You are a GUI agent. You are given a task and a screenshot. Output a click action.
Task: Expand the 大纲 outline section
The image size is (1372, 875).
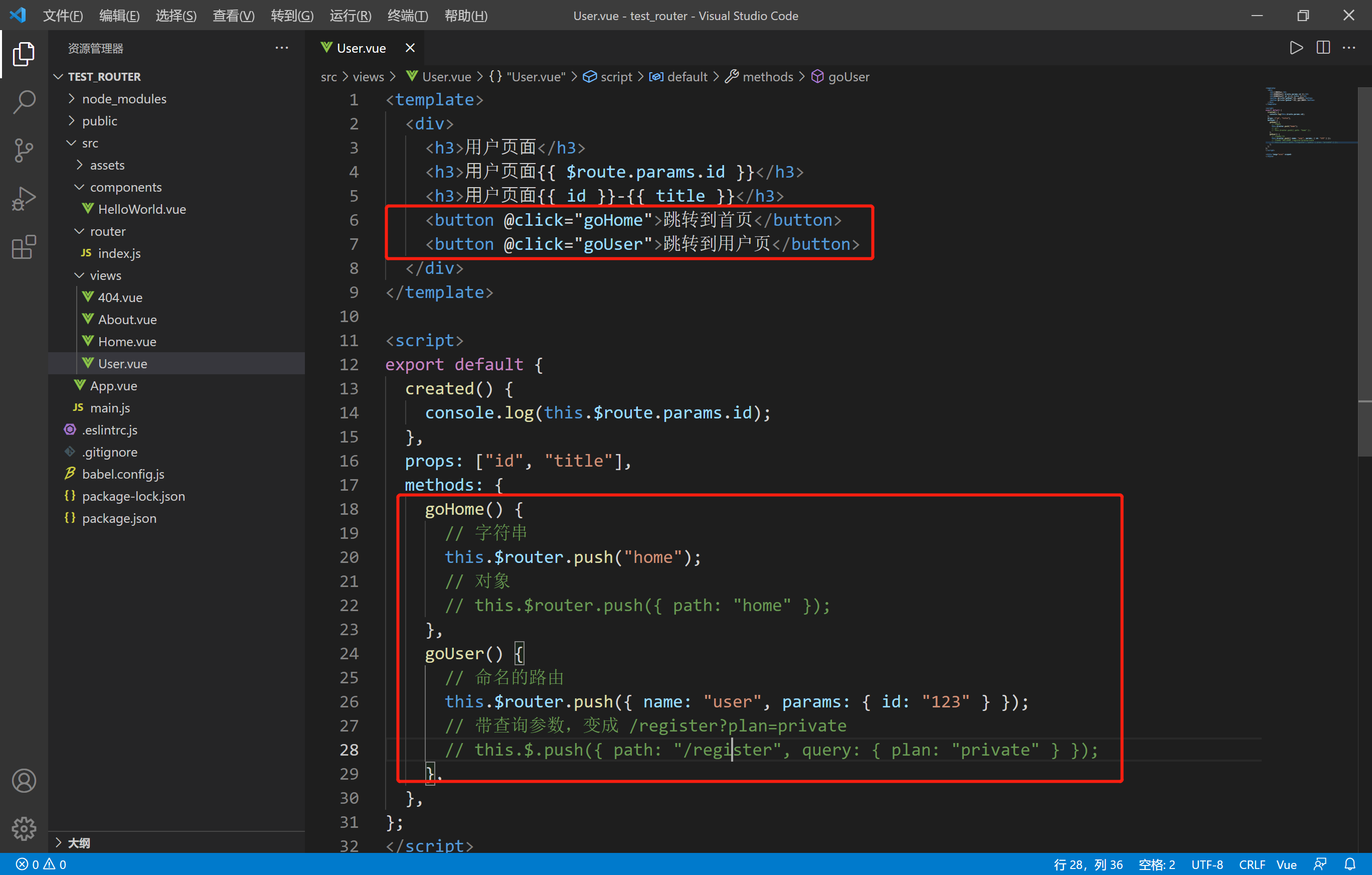(x=79, y=842)
